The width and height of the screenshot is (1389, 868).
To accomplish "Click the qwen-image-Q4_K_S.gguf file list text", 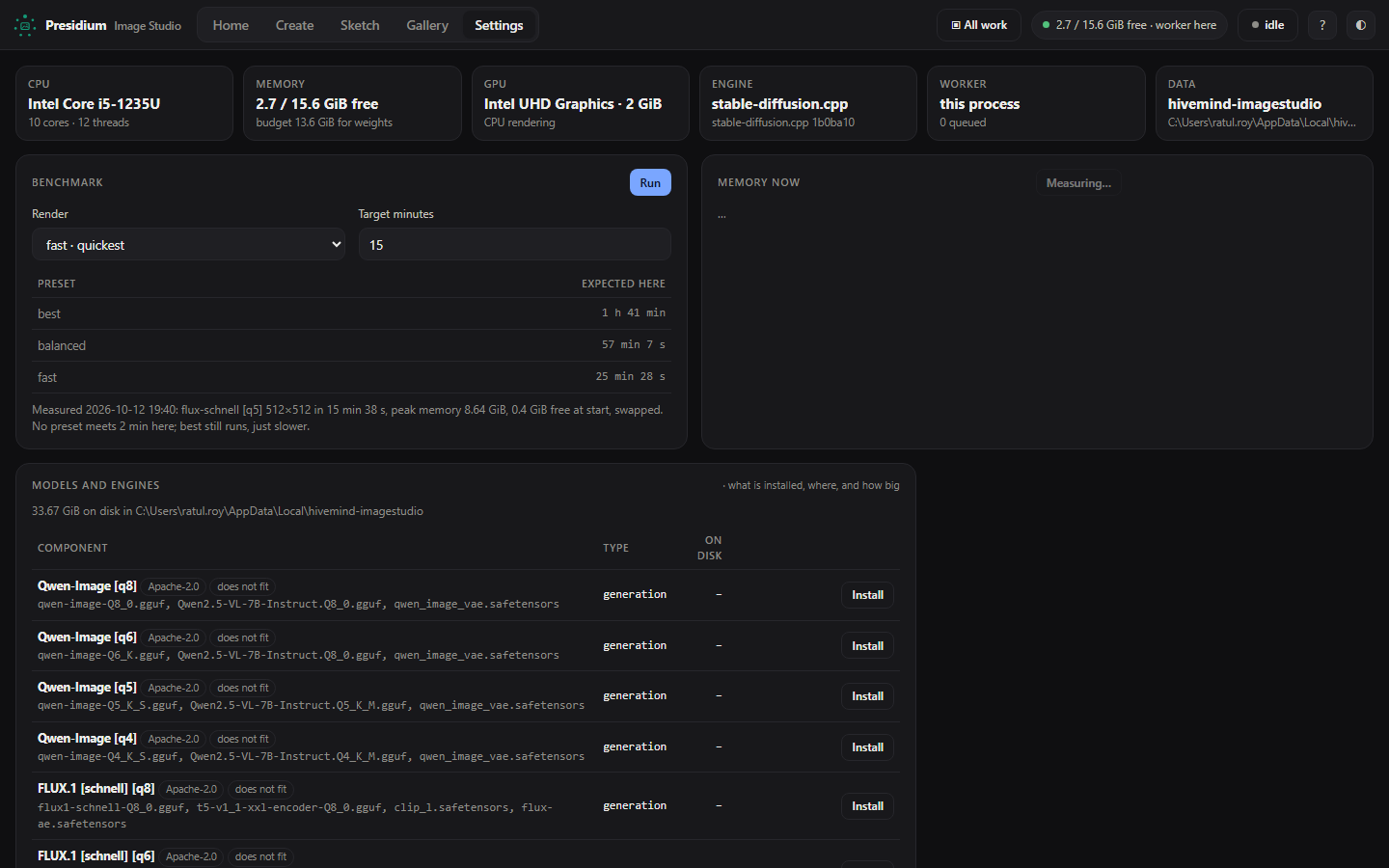I will point(311,756).
